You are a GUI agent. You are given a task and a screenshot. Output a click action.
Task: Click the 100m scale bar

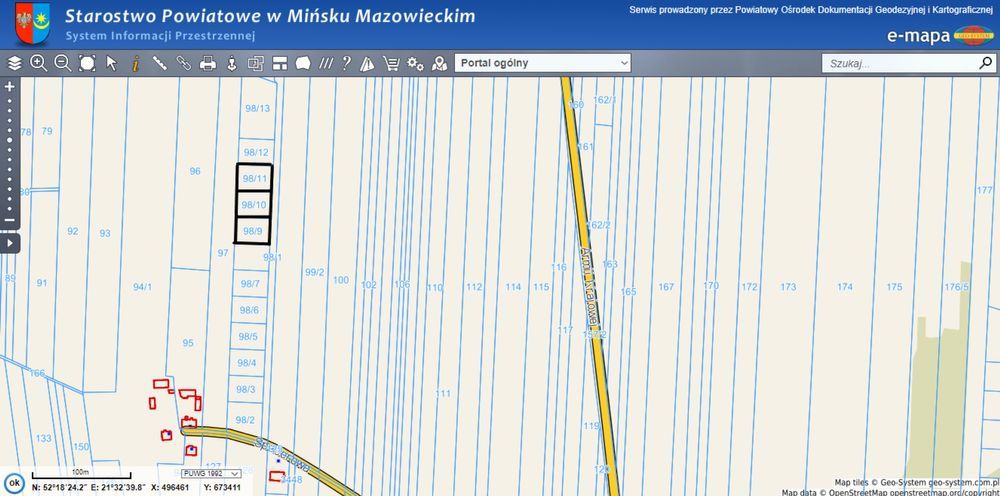pyautogui.click(x=81, y=474)
